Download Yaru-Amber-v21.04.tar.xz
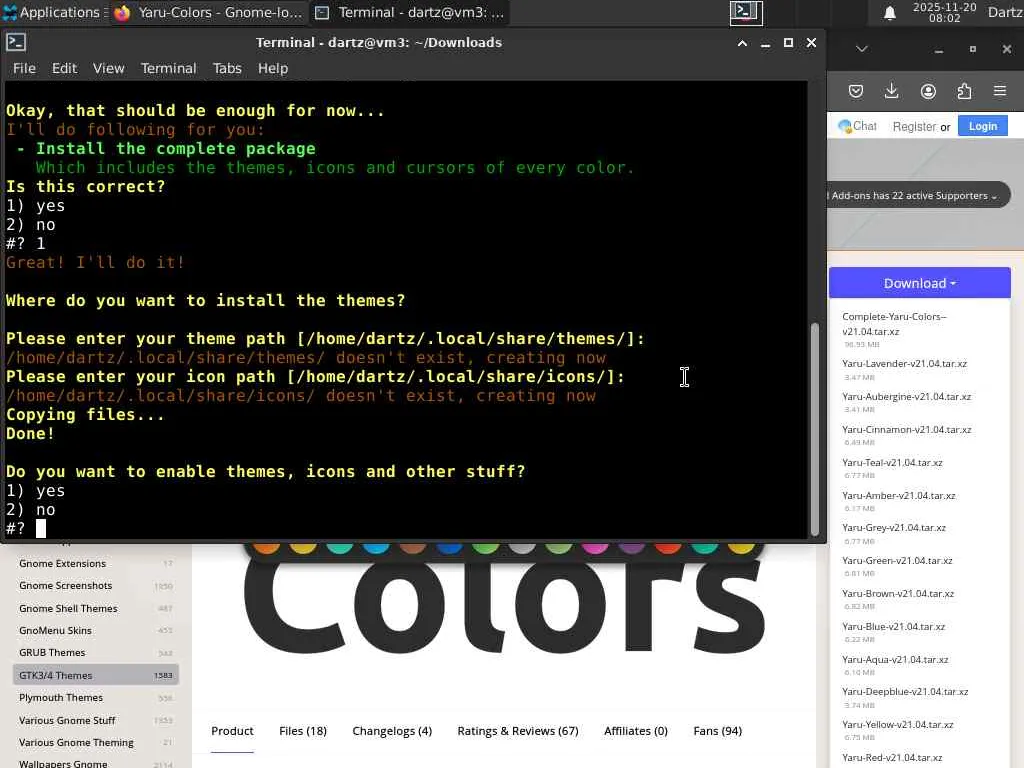1024x768 pixels. 898,496
